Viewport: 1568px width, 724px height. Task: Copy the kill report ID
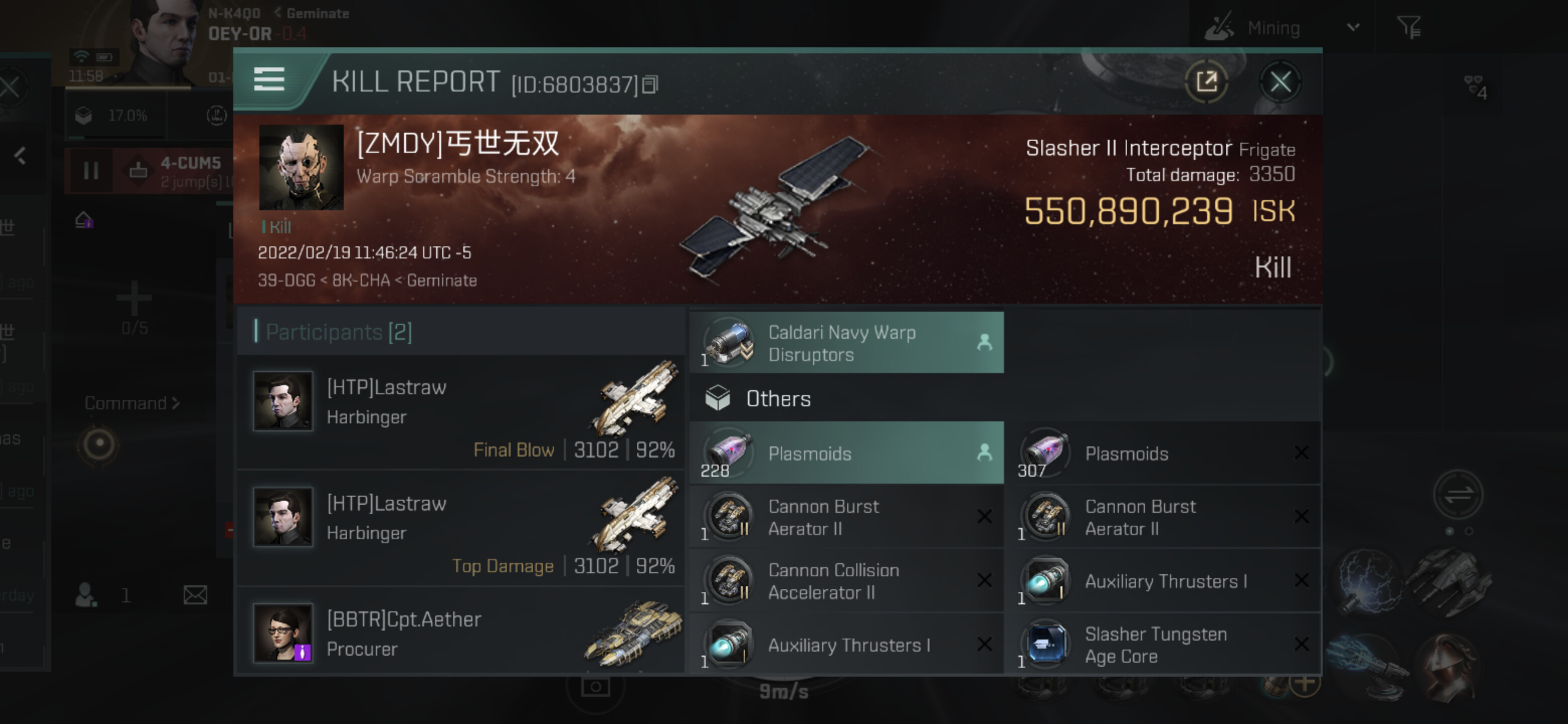pyautogui.click(x=650, y=84)
